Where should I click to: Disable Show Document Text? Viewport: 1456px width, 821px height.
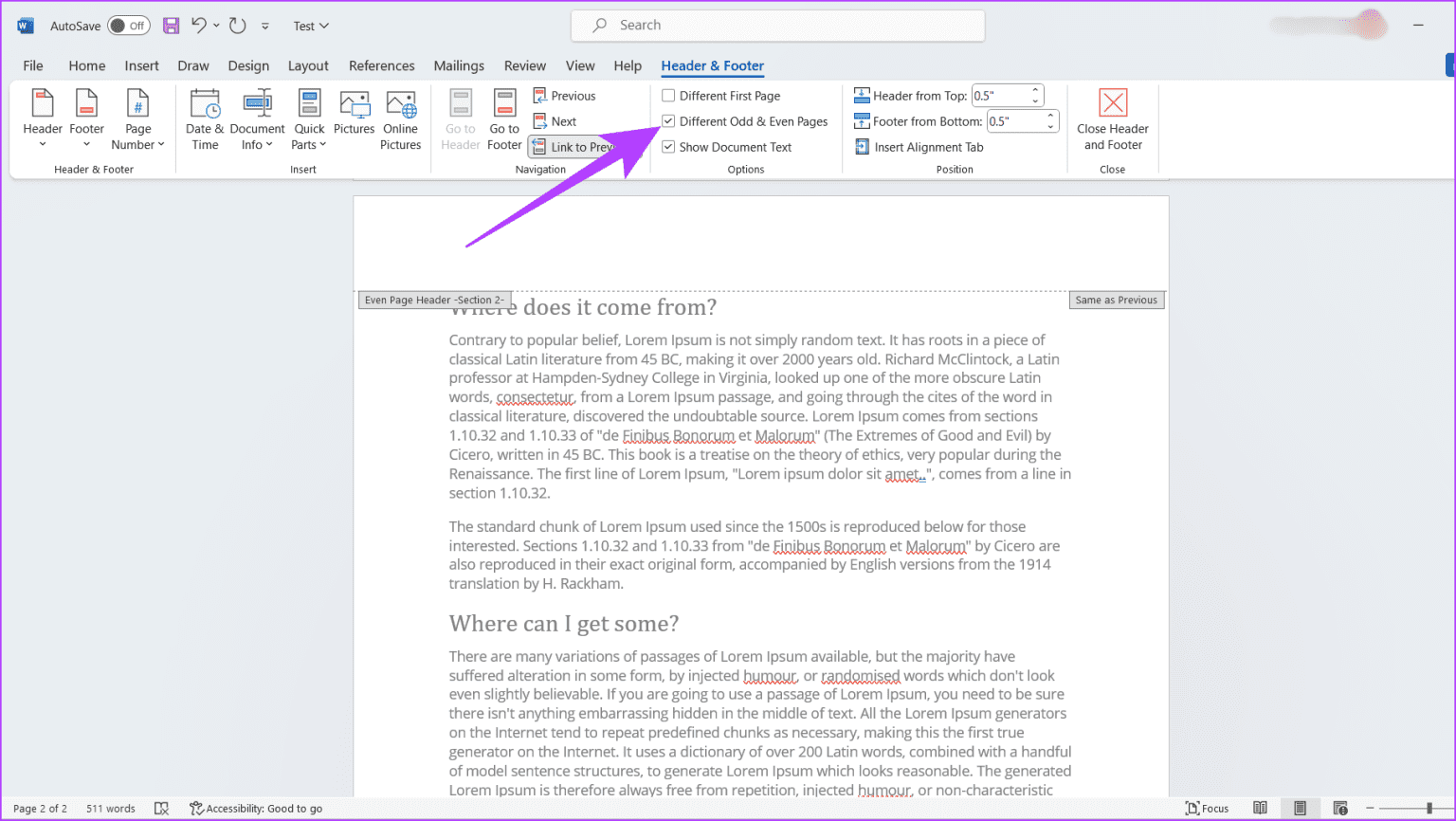pyautogui.click(x=668, y=146)
